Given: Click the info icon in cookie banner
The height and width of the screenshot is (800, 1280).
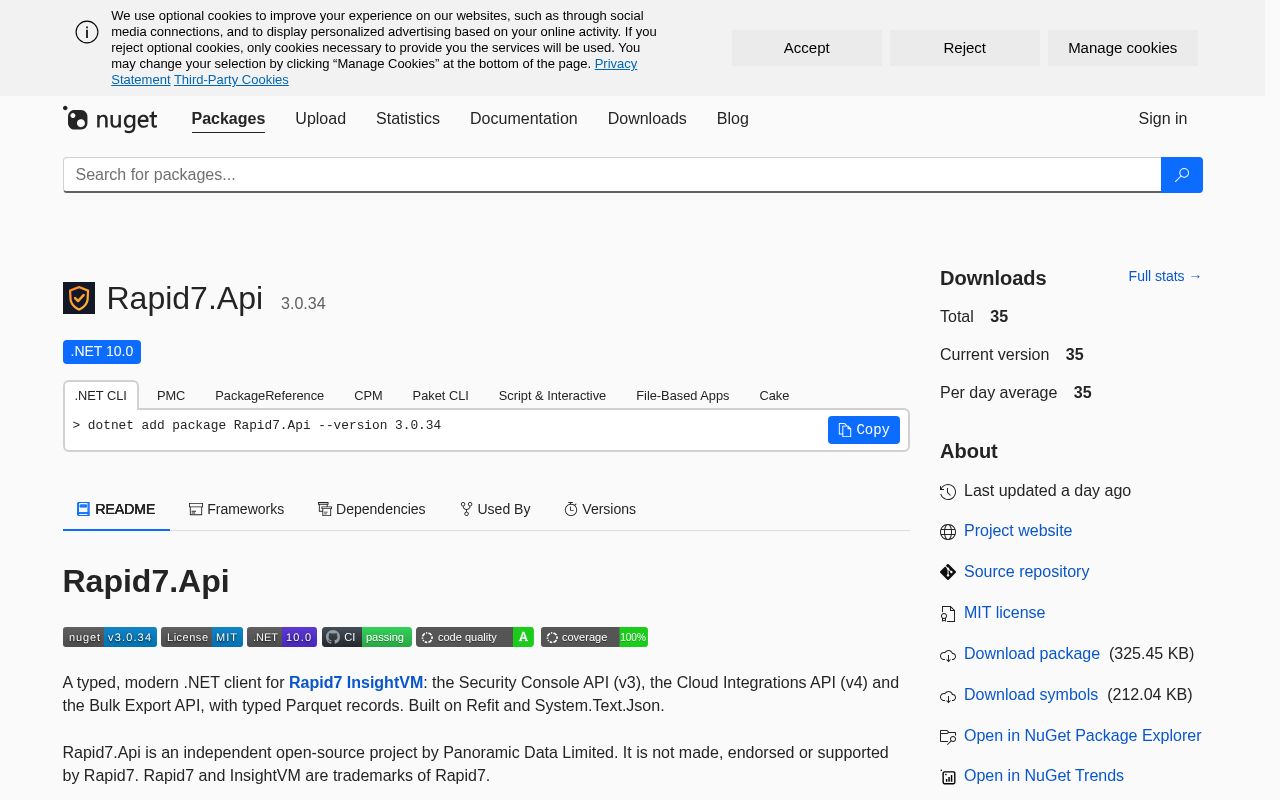Looking at the screenshot, I should pos(87,32).
